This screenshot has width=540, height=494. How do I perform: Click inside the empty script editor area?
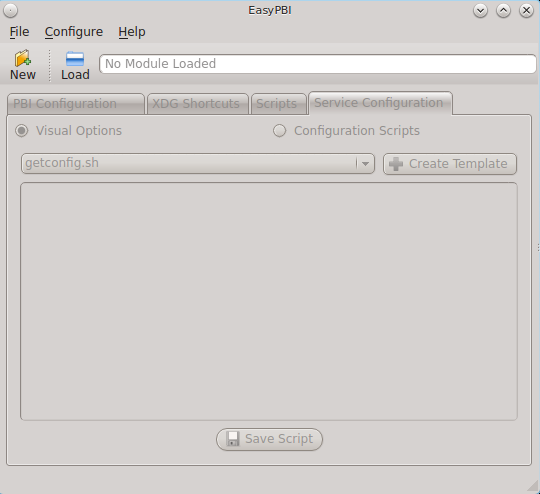pos(269,301)
